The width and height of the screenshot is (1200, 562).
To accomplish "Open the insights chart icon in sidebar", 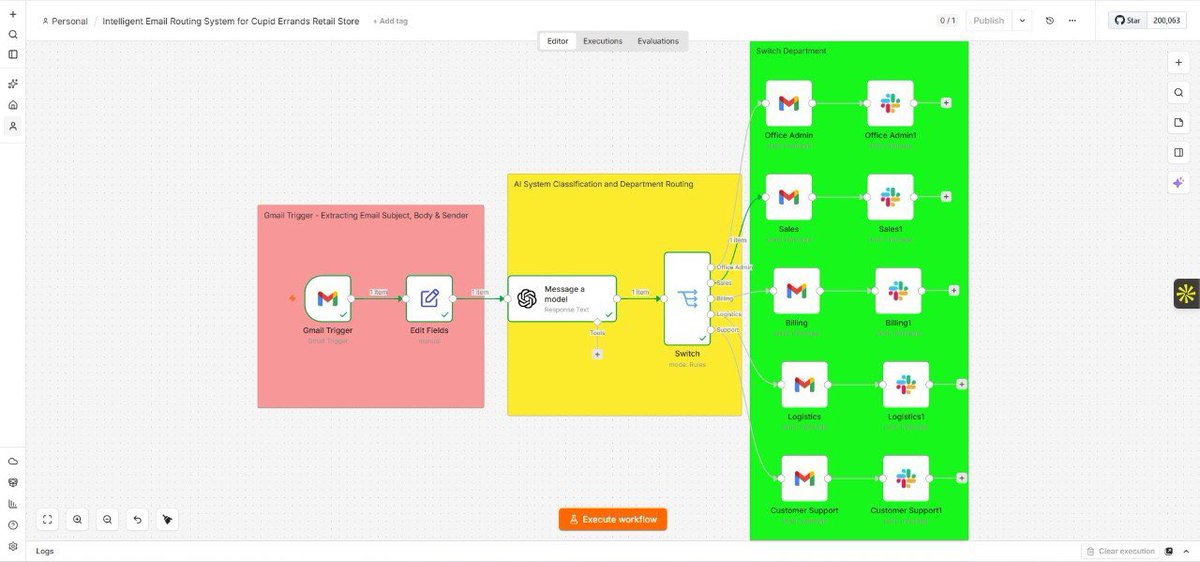I will coord(13,504).
